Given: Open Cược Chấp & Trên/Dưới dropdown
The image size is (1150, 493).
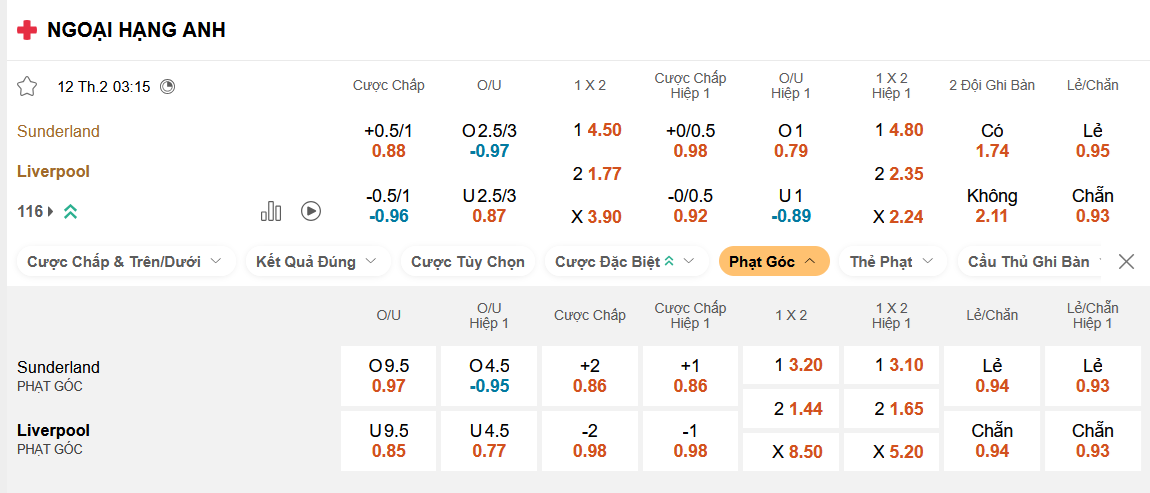Looking at the screenshot, I should [126, 262].
